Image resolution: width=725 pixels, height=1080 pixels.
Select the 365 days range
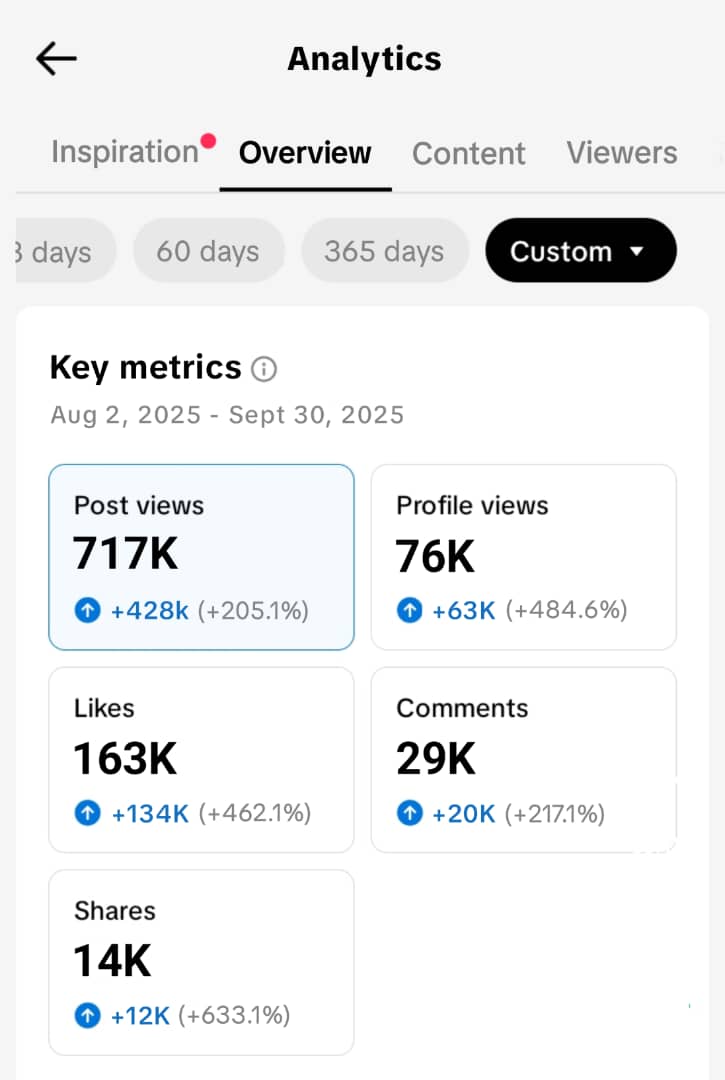pyautogui.click(x=384, y=251)
